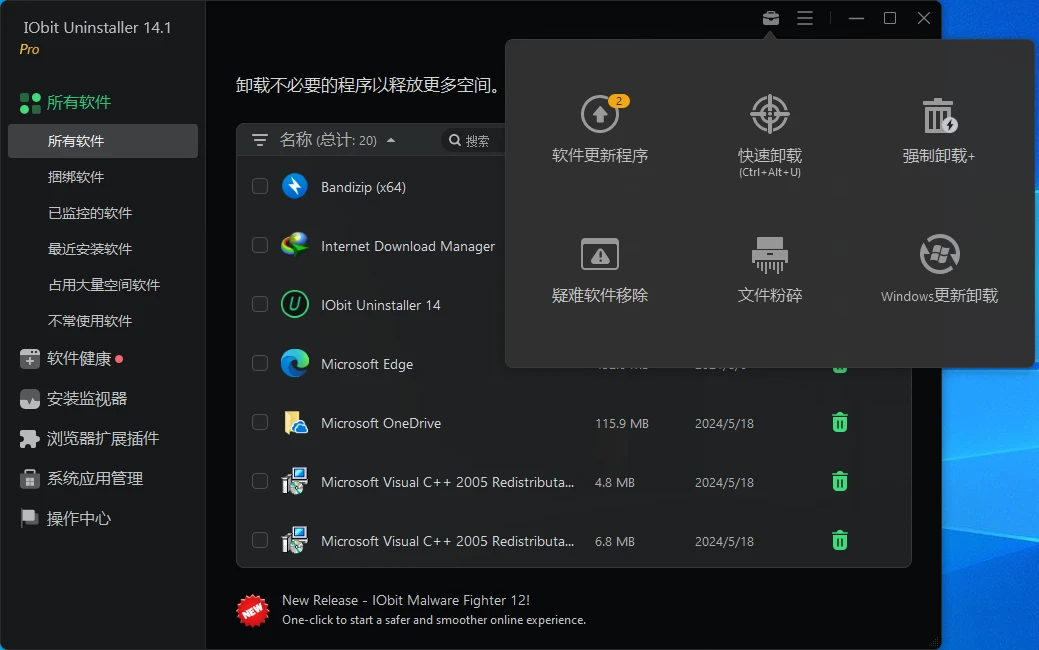Maximize the IObit Uninstaller window
This screenshot has height=650, width=1039.
(890, 18)
